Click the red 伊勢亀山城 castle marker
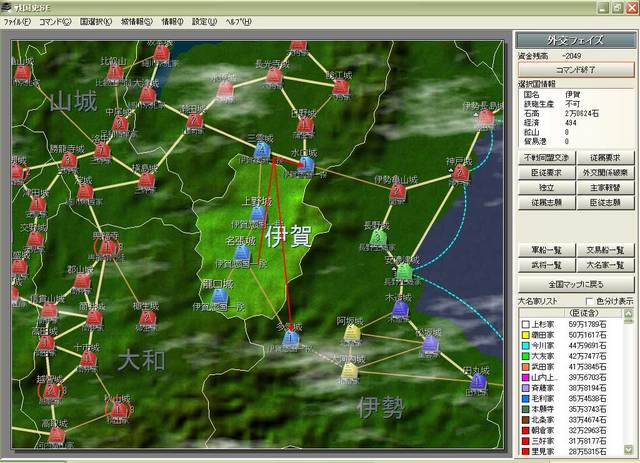Viewport: 640px width, 463px height. coord(397,192)
